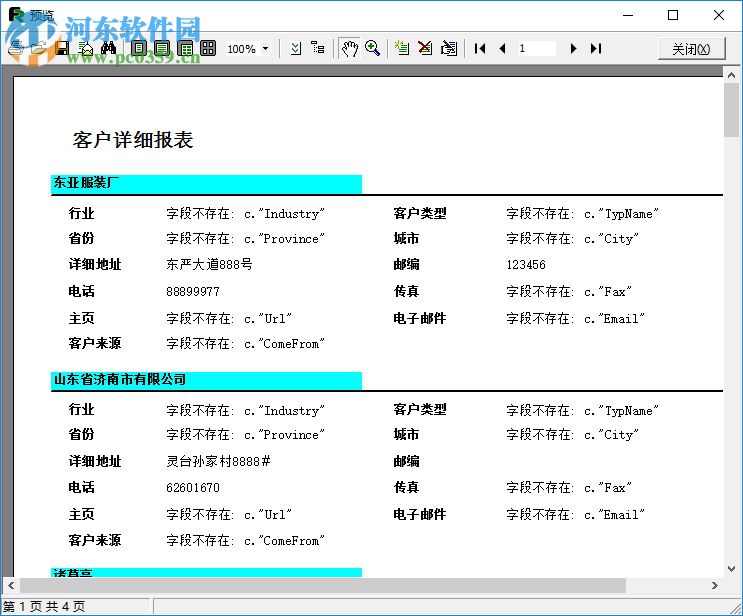Click vertical scrollbar down arrow
The height and width of the screenshot is (616, 743).
point(731,569)
